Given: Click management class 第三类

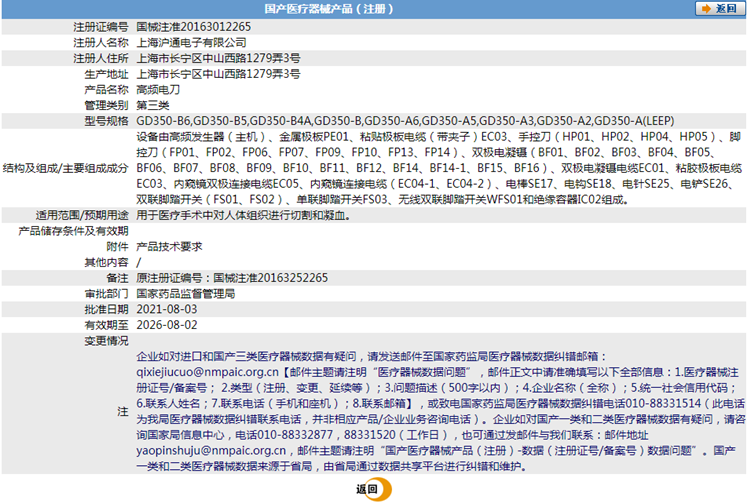Looking at the screenshot, I should pos(153,105).
